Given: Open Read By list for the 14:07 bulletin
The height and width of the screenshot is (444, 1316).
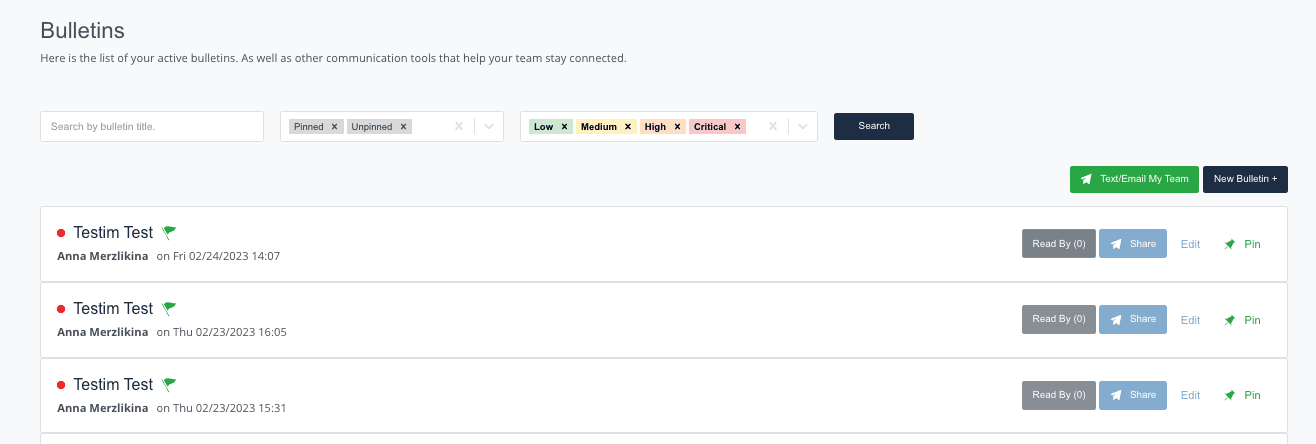Looking at the screenshot, I should (x=1059, y=244).
